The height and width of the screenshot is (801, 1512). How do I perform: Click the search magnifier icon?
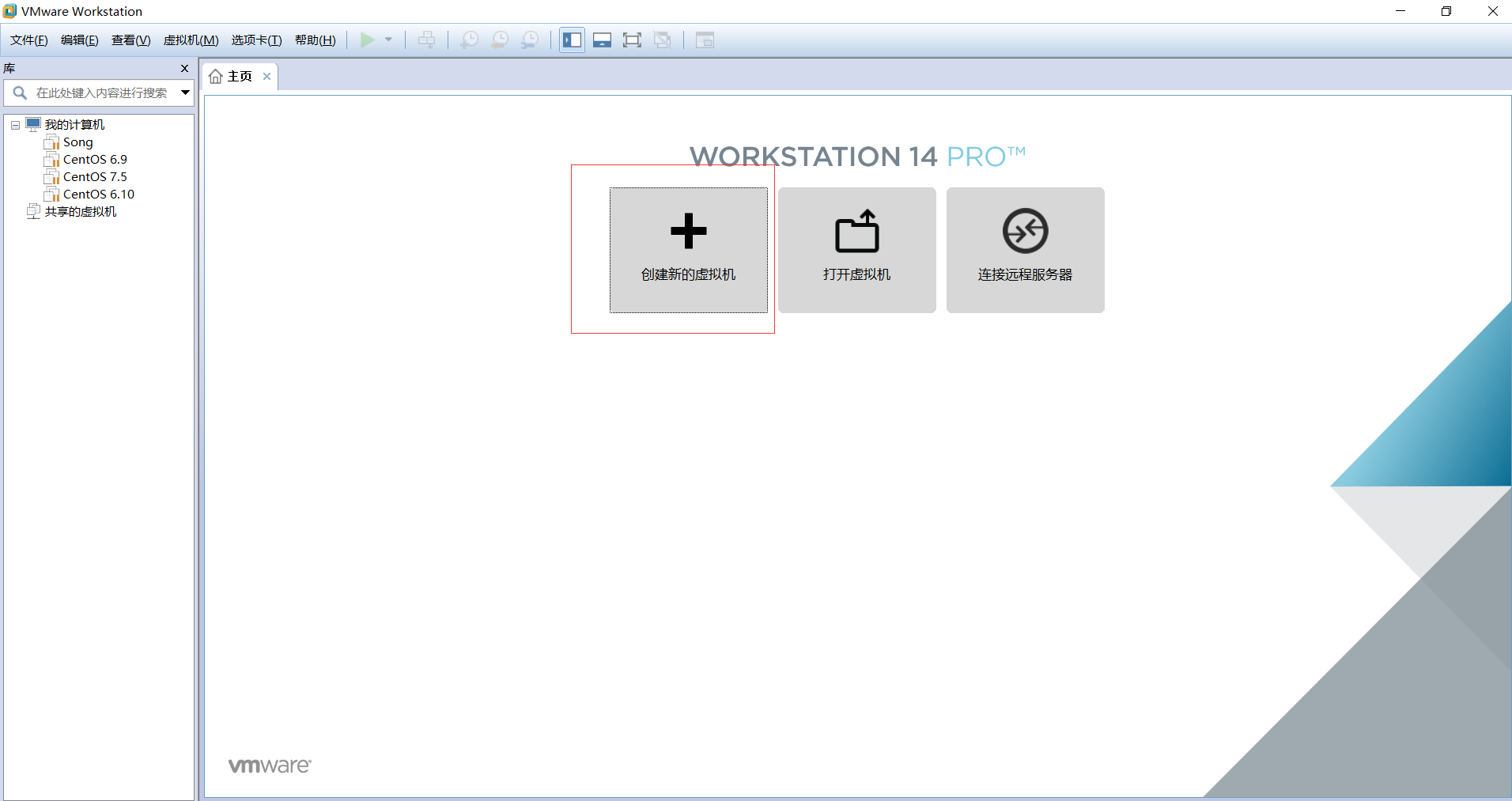(20, 93)
